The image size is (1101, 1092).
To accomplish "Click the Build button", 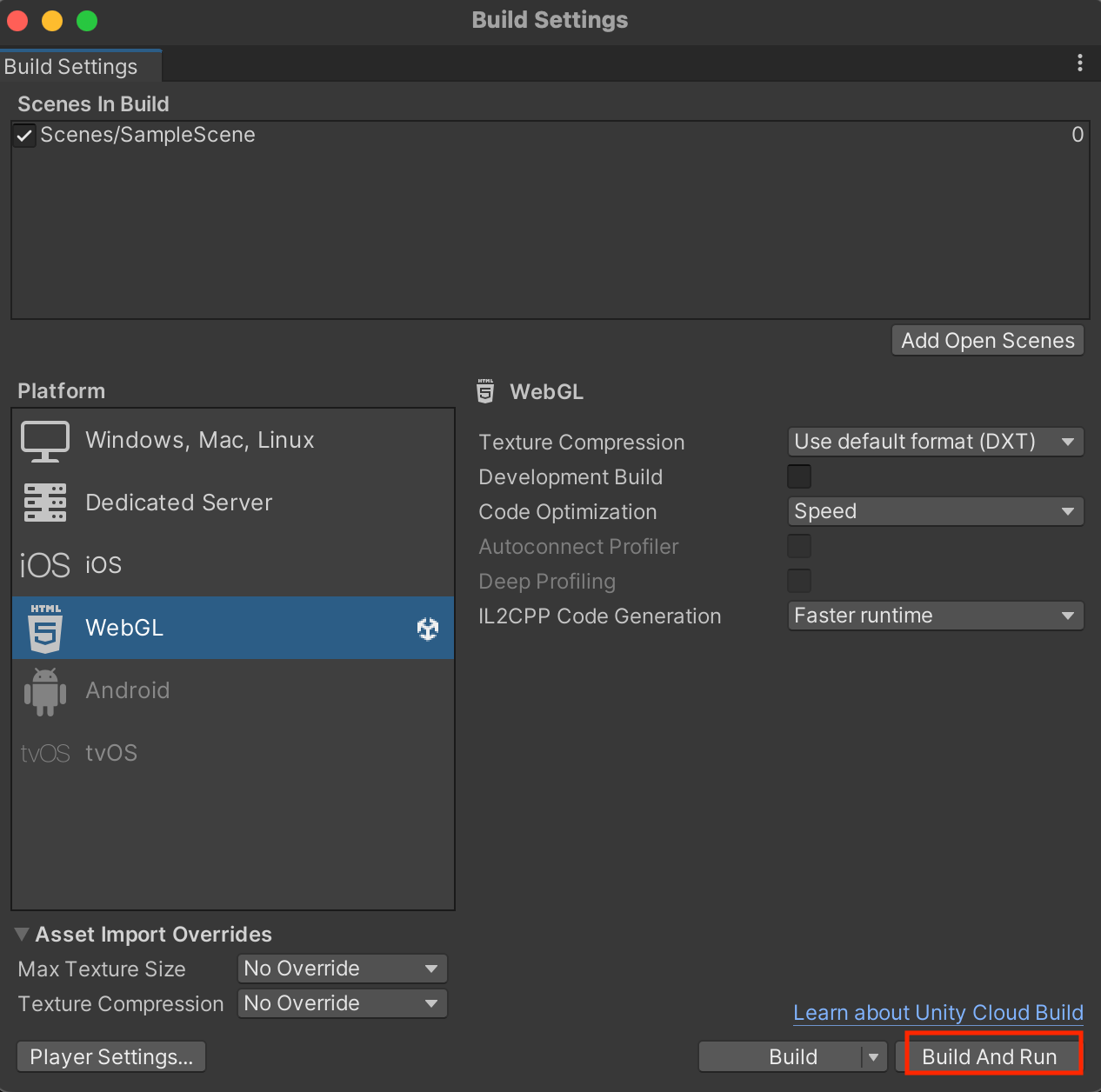I will [781, 1057].
